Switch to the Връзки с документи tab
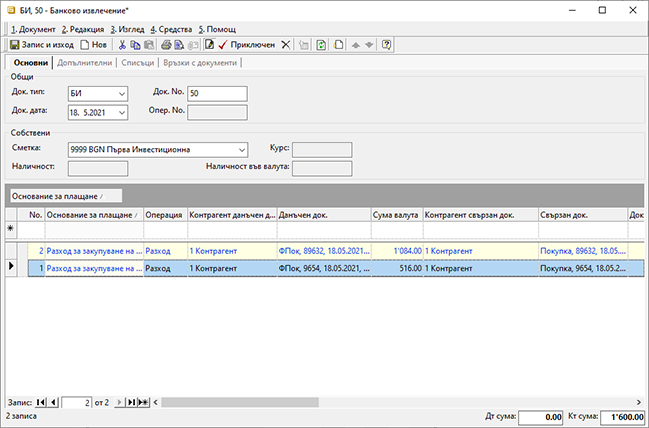649x428 pixels. 200,63
